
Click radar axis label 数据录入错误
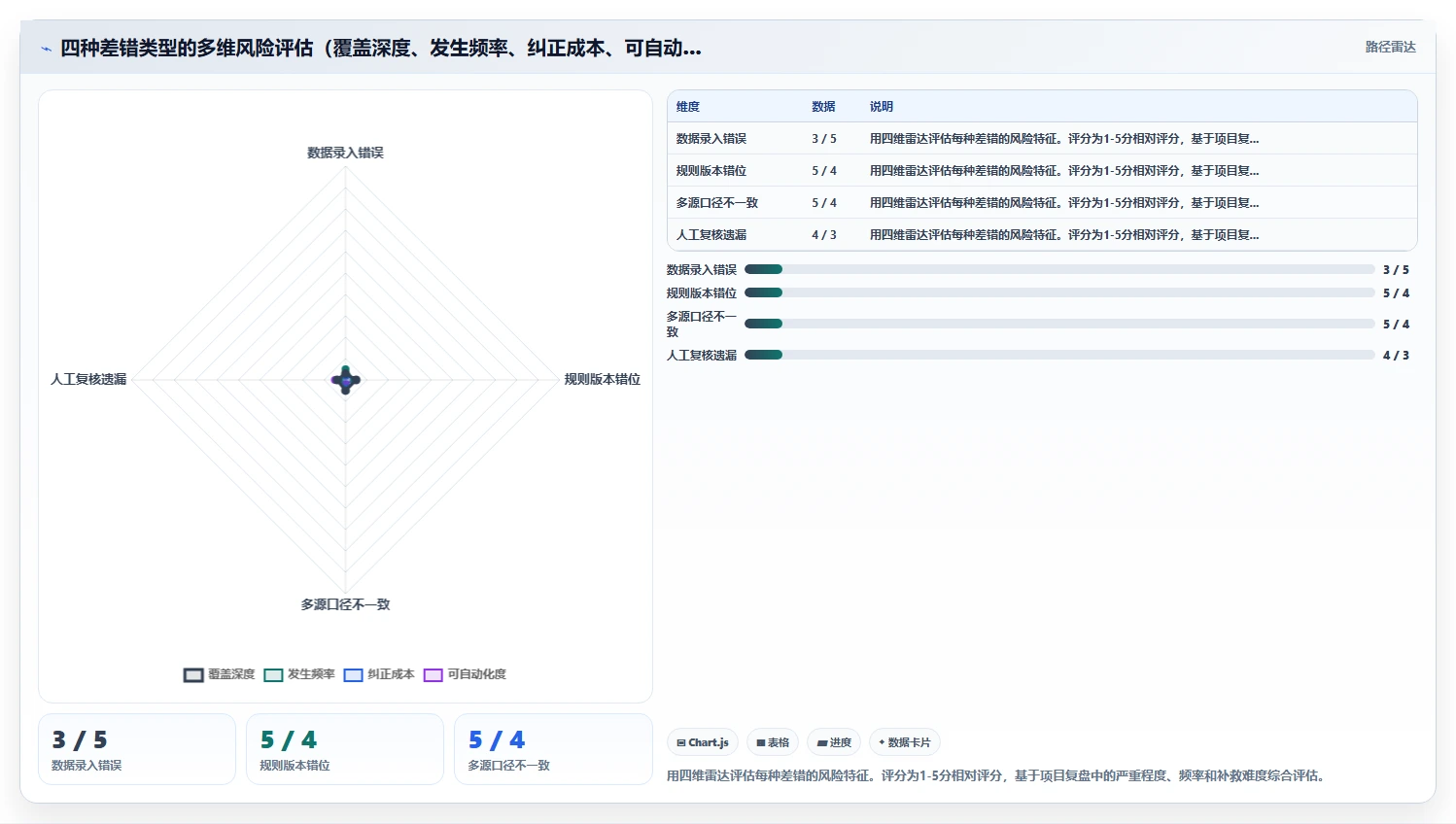(345, 153)
